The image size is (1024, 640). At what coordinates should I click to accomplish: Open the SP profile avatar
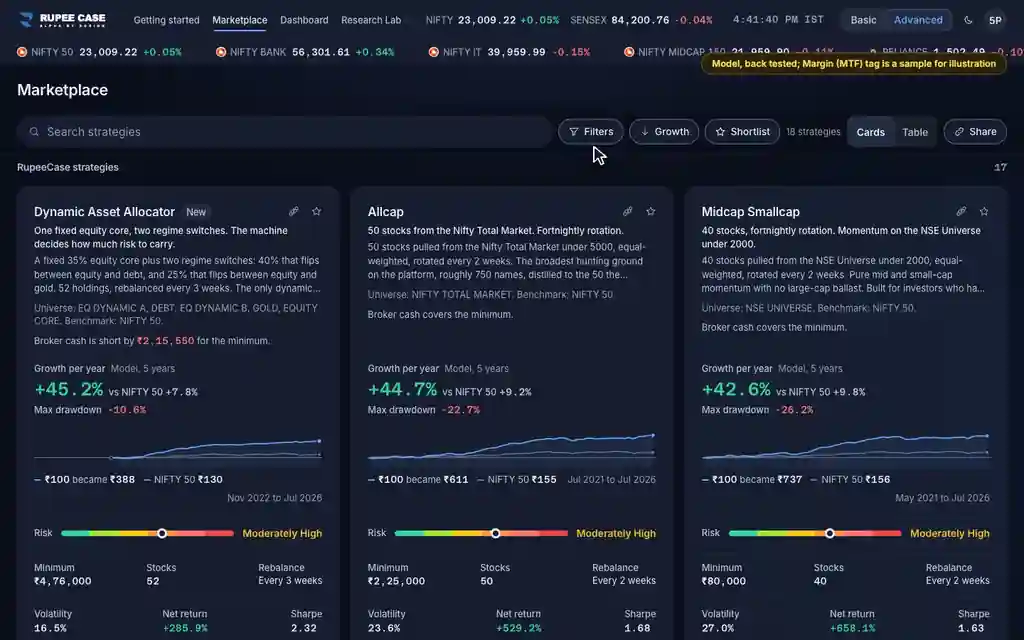995,20
